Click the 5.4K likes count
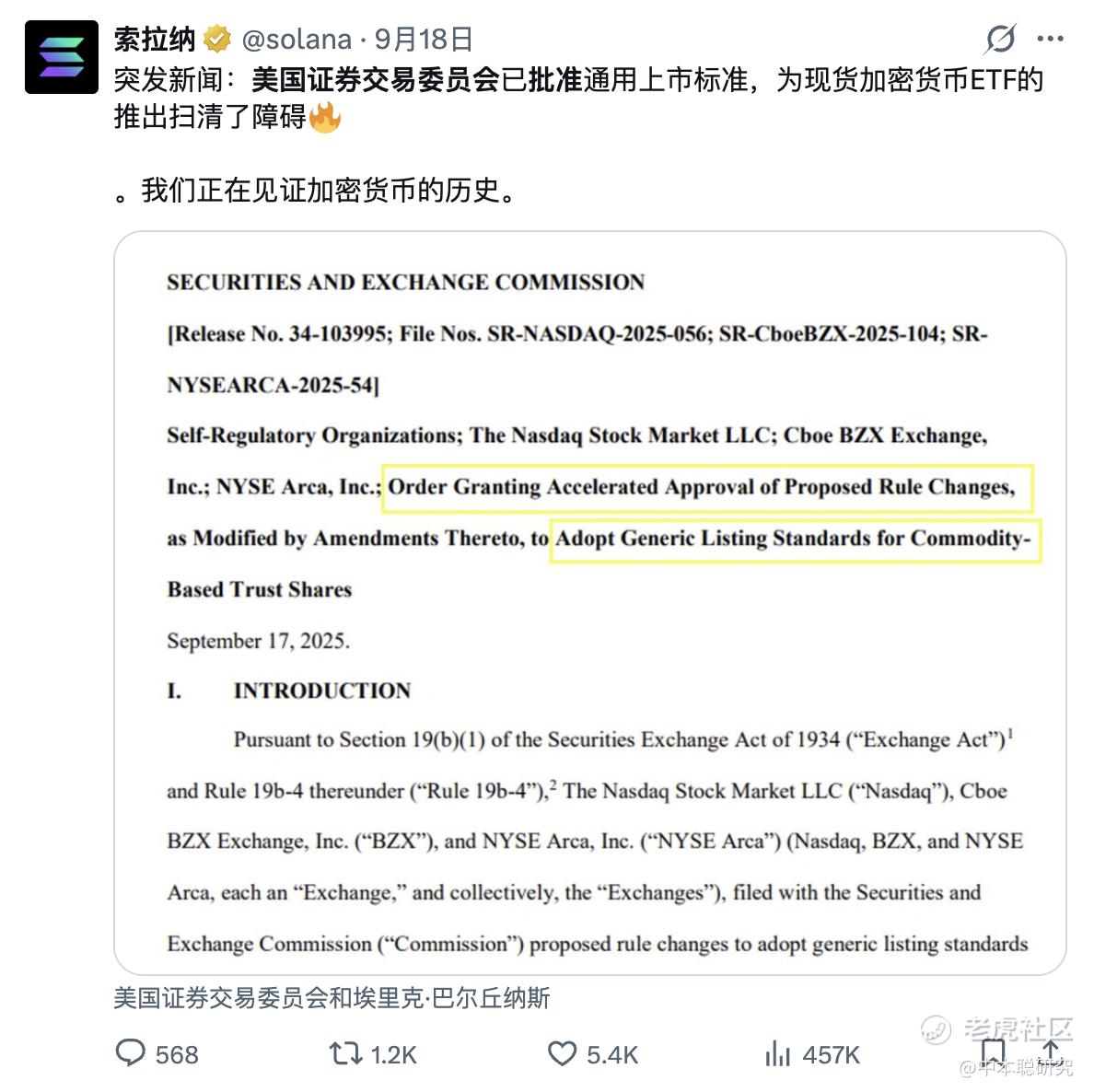 pos(611,1054)
